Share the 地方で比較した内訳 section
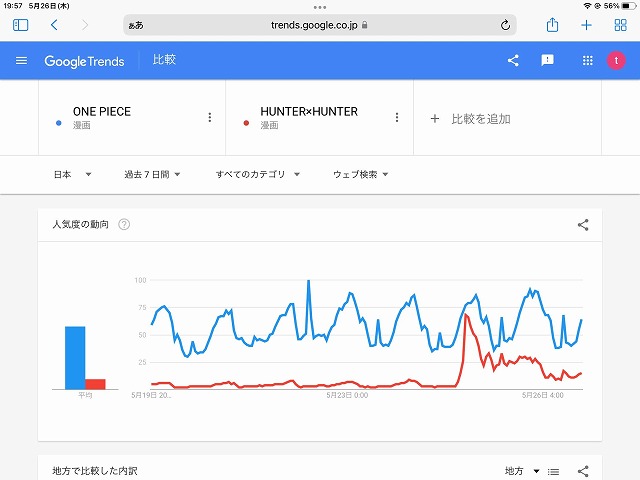 coord(583,471)
